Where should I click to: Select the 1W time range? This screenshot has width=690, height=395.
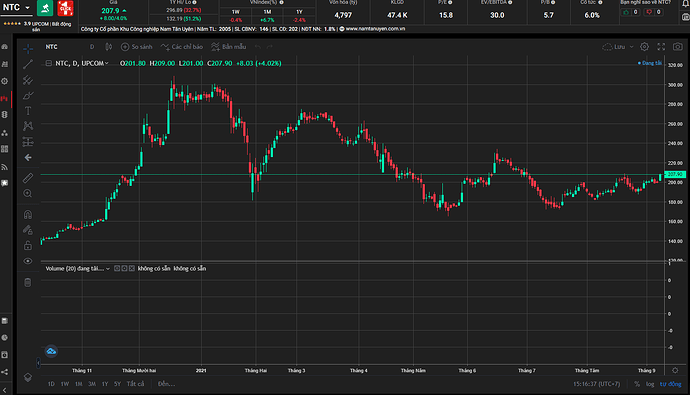click(x=65, y=384)
